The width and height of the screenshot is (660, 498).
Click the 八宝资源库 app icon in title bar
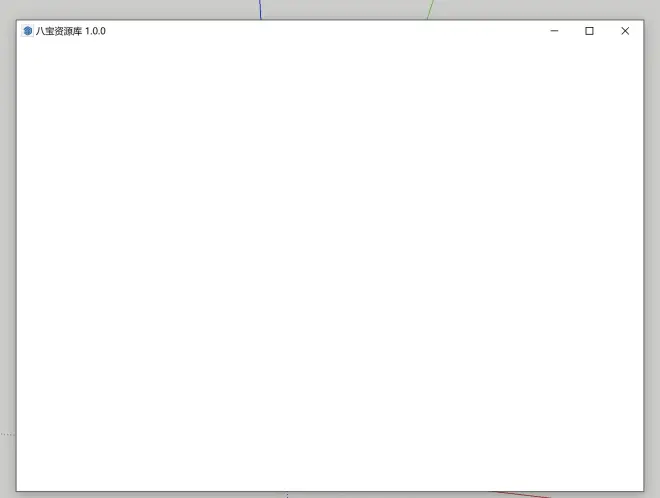tap(27, 31)
